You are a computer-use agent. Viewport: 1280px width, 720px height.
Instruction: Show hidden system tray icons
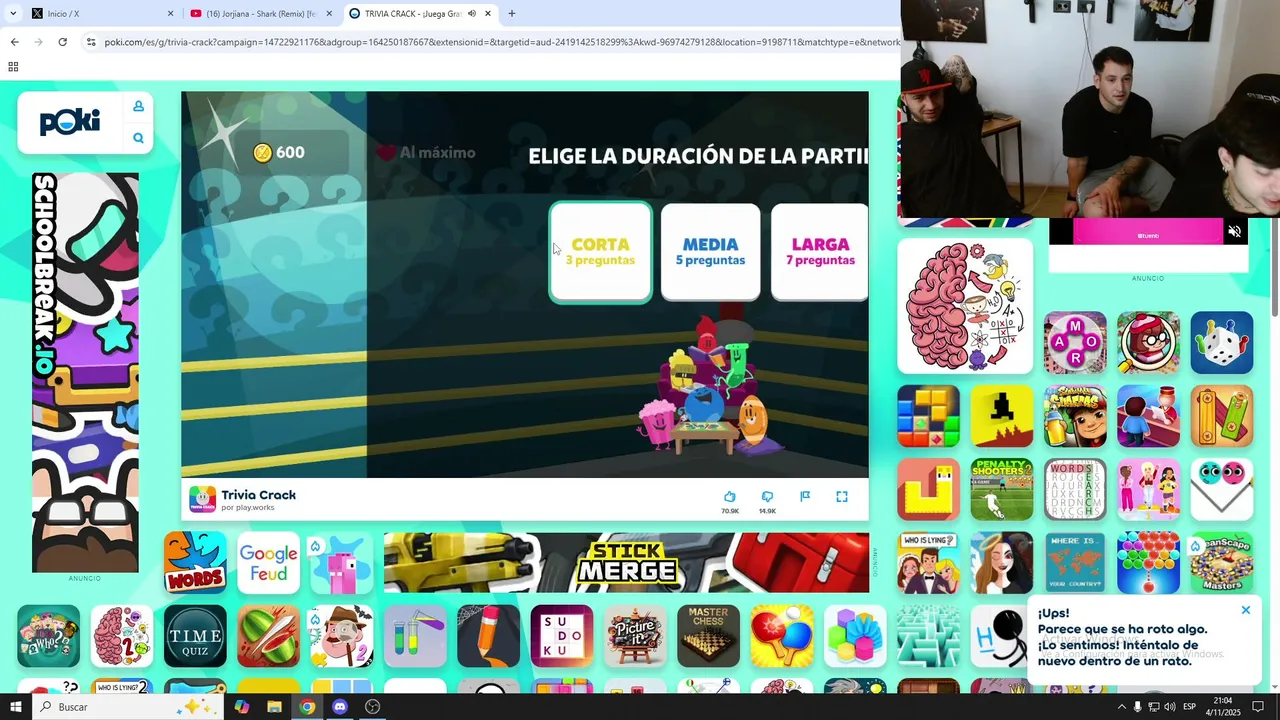click(x=1121, y=707)
